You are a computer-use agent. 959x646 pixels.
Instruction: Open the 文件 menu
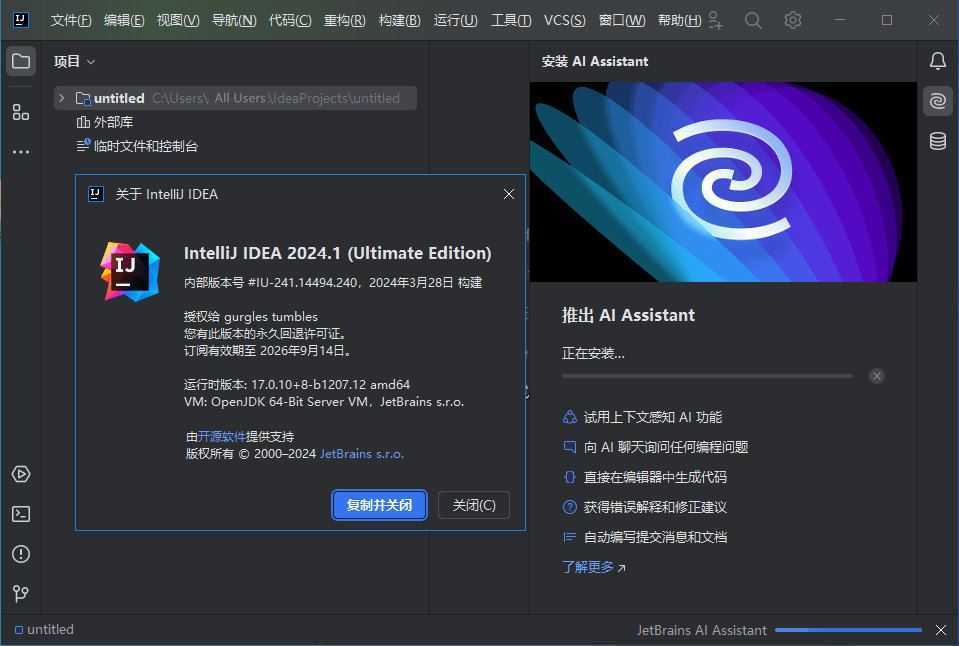pyautogui.click(x=69, y=19)
